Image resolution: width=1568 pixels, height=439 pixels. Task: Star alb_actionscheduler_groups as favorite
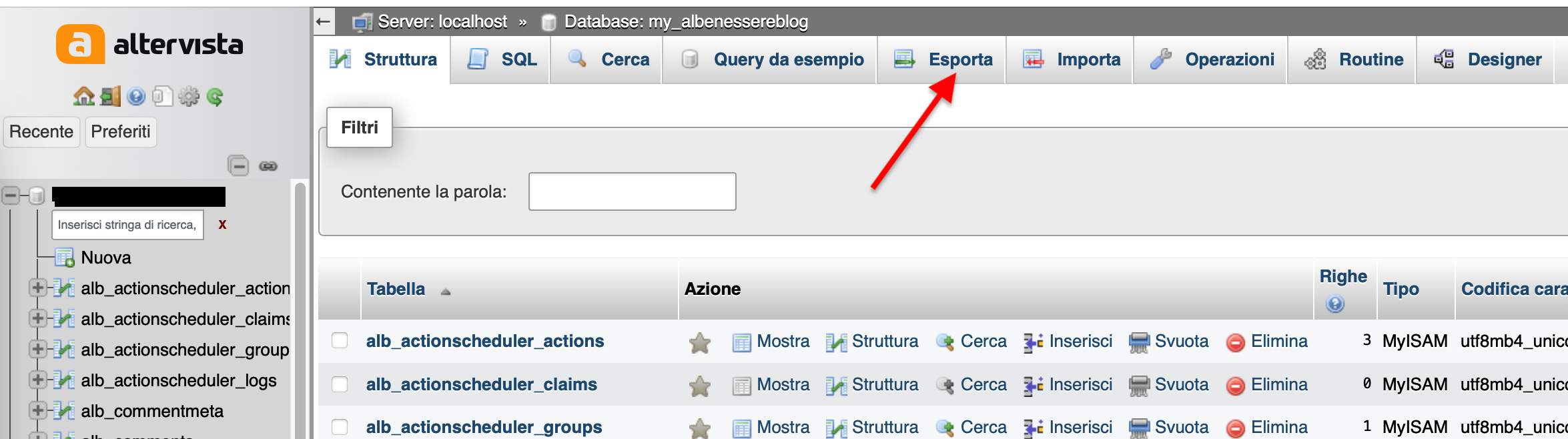pos(700,428)
